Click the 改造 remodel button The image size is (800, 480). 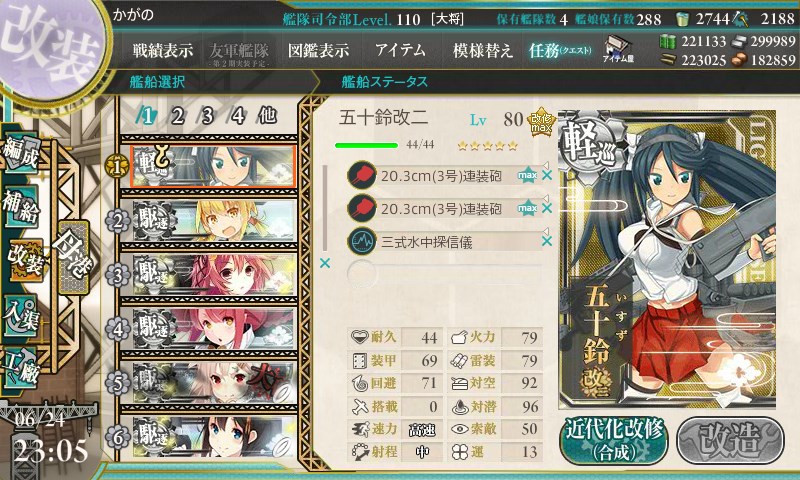pyautogui.click(x=730, y=441)
